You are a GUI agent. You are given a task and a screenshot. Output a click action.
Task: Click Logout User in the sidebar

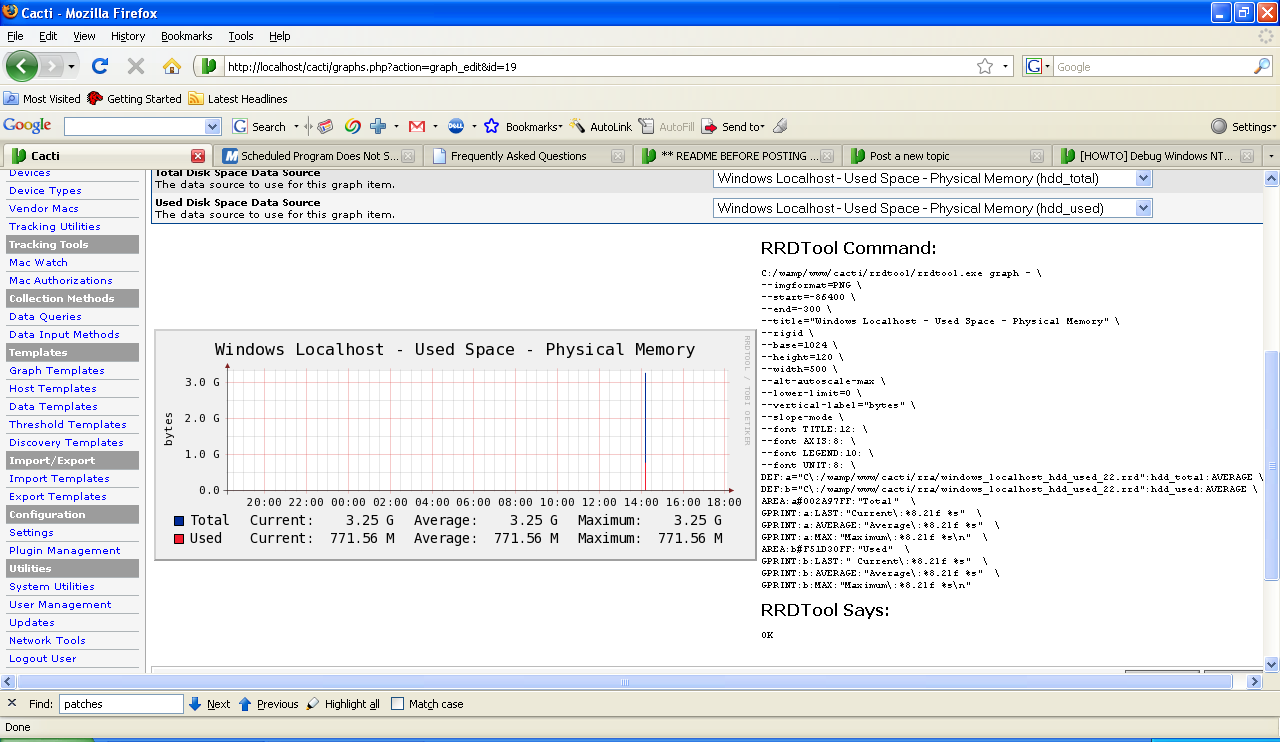pyautogui.click(x=42, y=658)
